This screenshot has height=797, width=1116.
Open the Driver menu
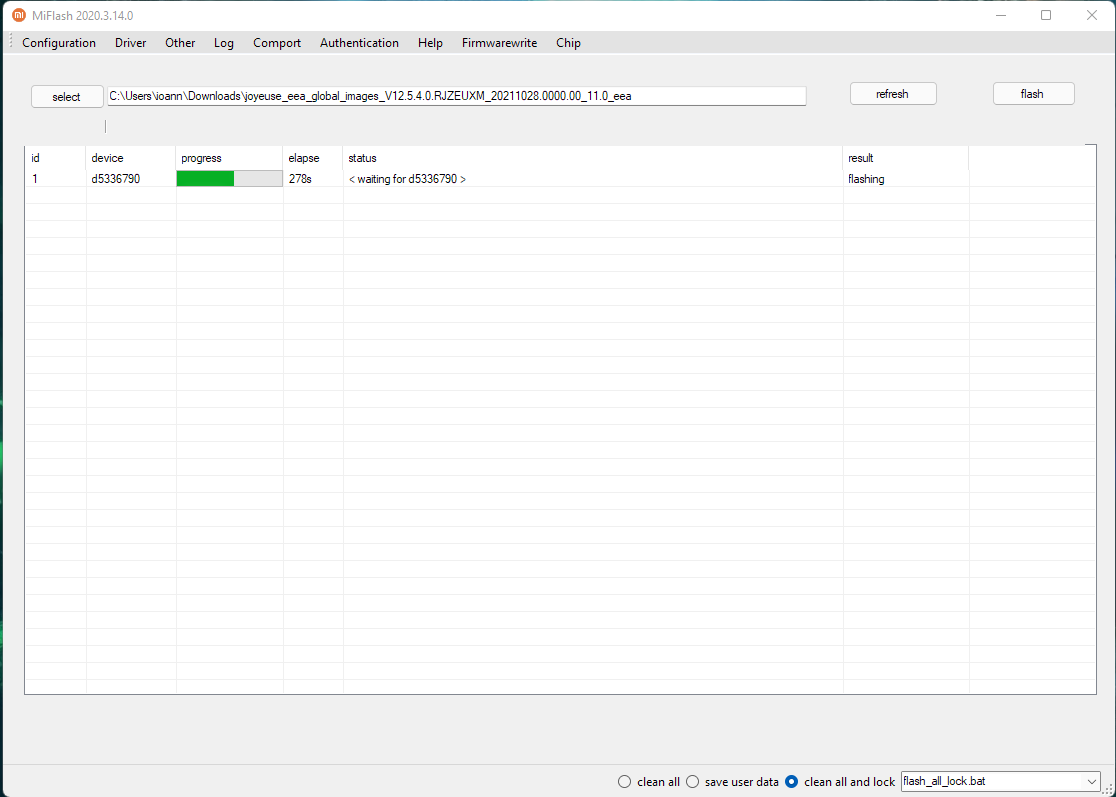click(x=130, y=43)
